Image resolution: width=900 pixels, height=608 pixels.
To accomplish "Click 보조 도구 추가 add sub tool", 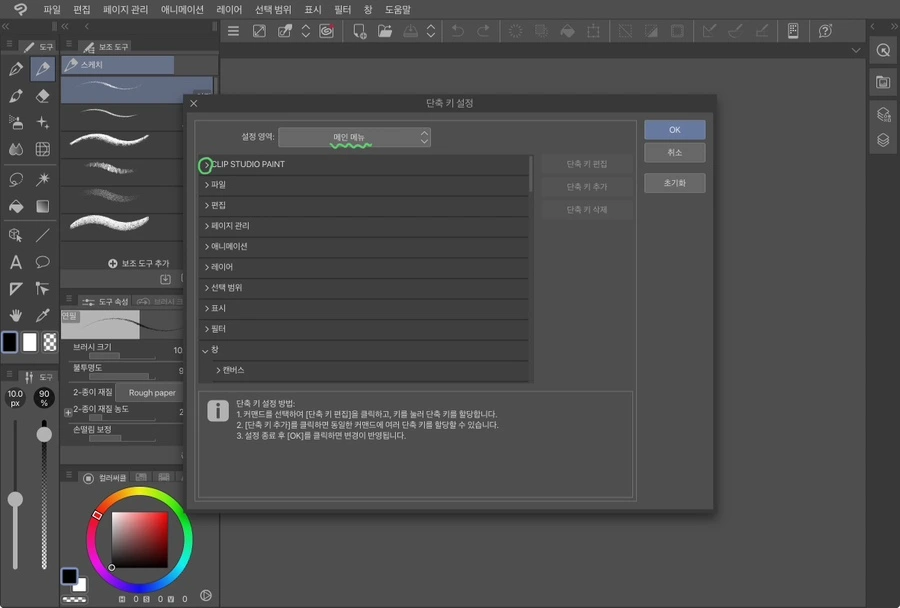I will pyautogui.click(x=139, y=263).
